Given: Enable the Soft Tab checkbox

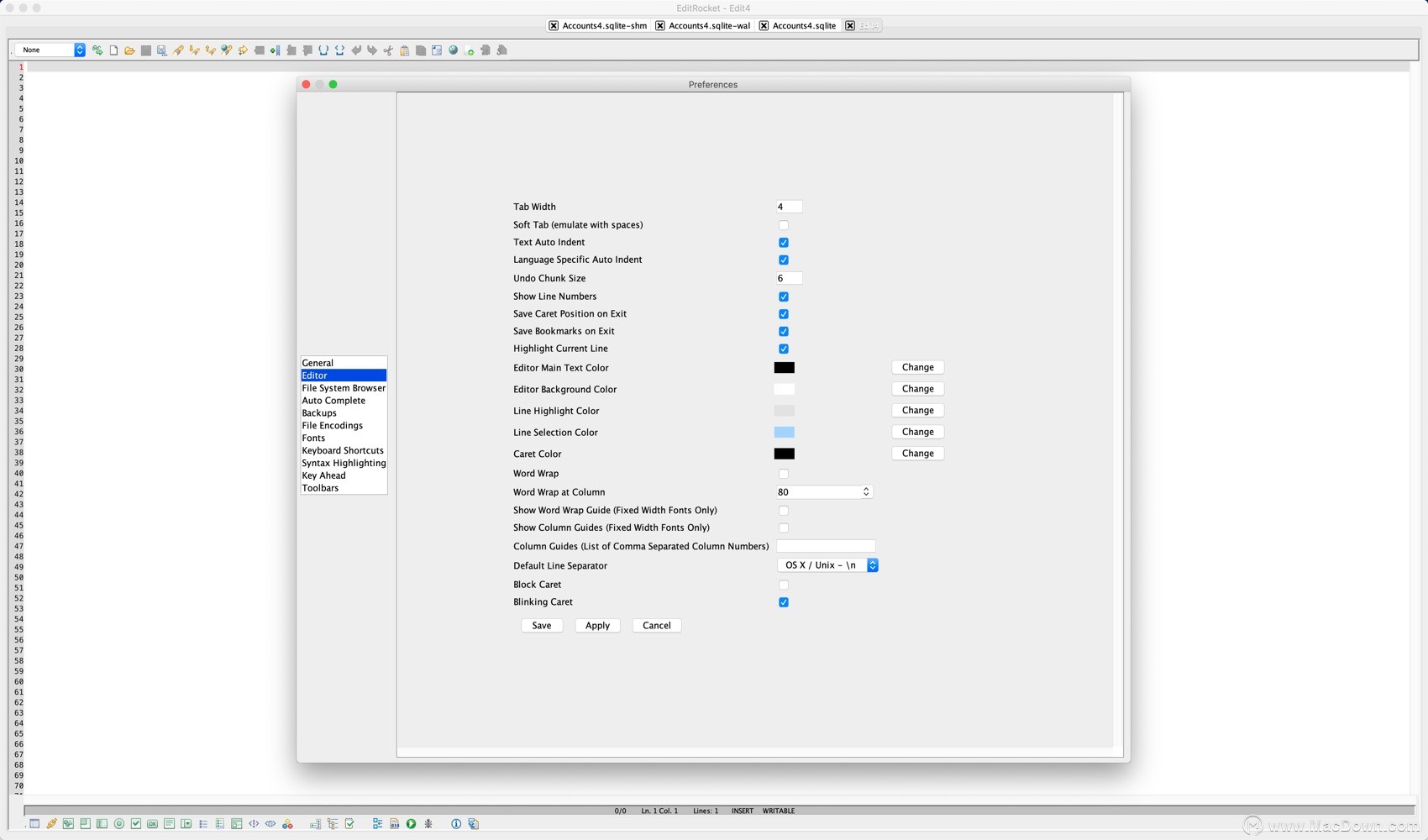Looking at the screenshot, I should 784,225.
